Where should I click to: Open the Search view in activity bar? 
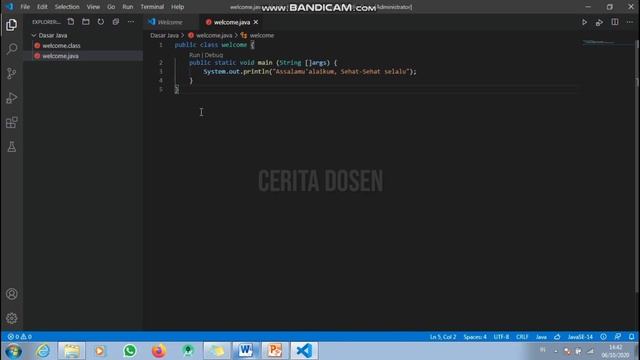pyautogui.click(x=11, y=49)
